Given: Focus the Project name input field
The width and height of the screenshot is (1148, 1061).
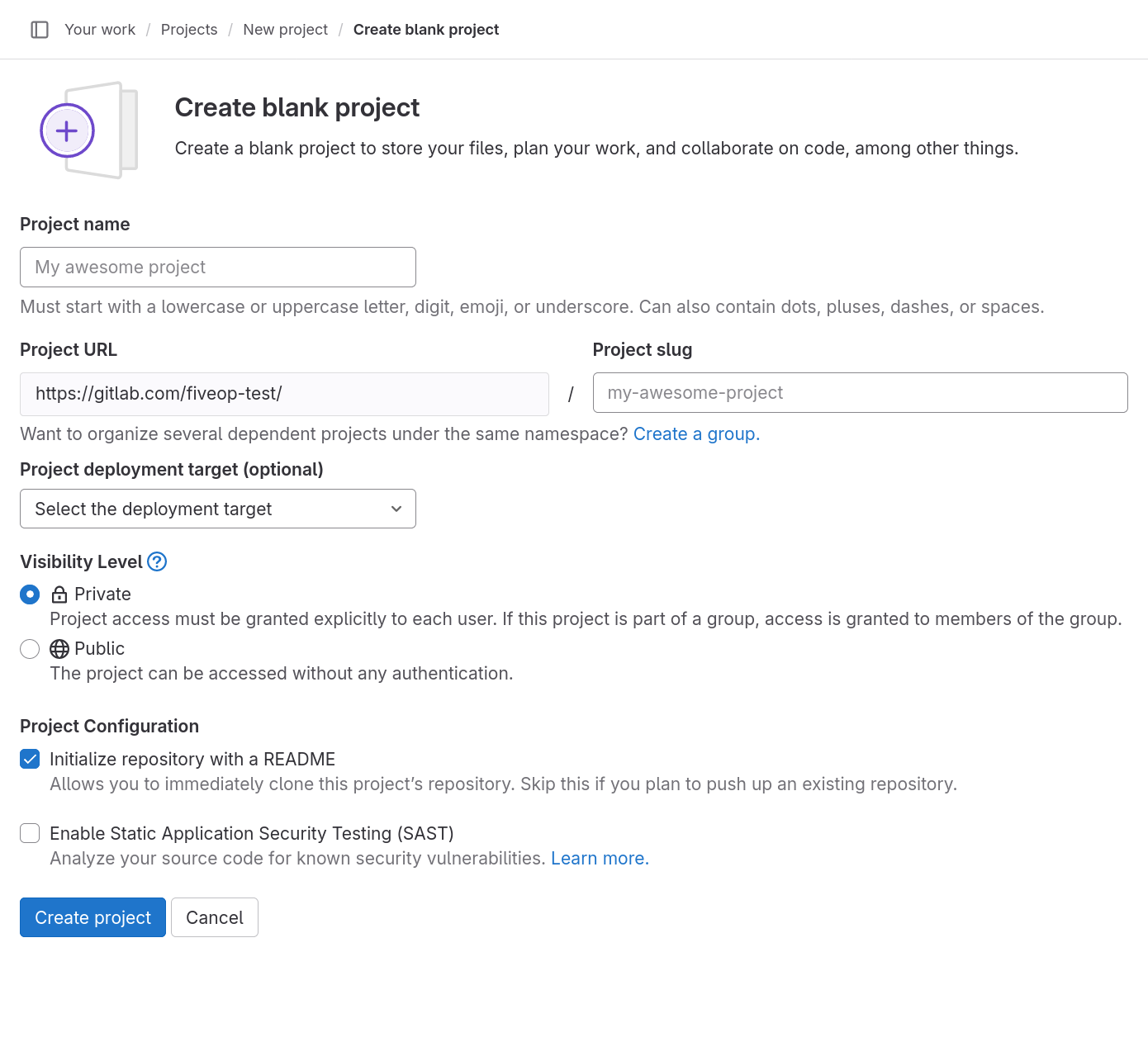Looking at the screenshot, I should coord(217,267).
